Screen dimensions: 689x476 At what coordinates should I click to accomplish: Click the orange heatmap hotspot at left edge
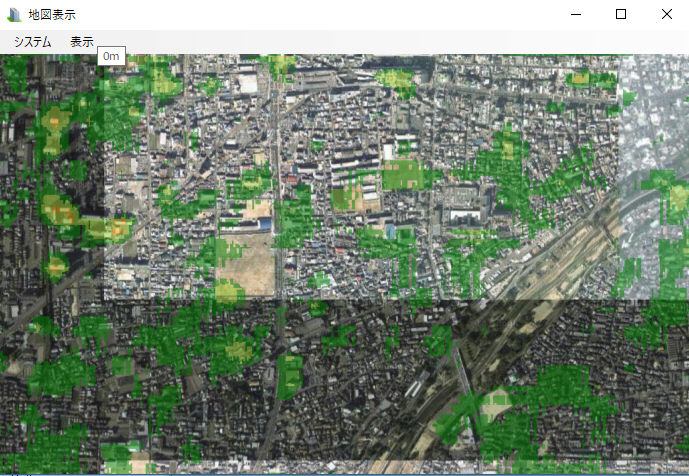(60, 212)
